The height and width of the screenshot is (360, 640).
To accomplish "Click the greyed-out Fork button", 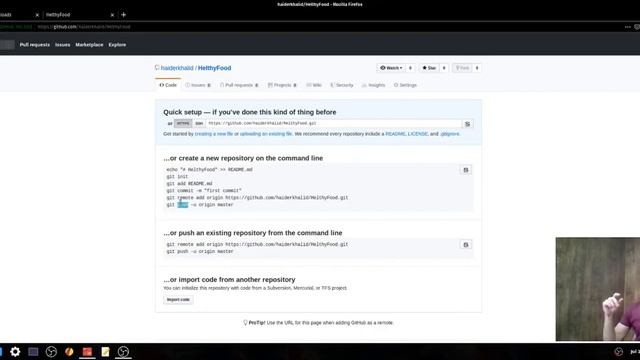I will point(462,68).
